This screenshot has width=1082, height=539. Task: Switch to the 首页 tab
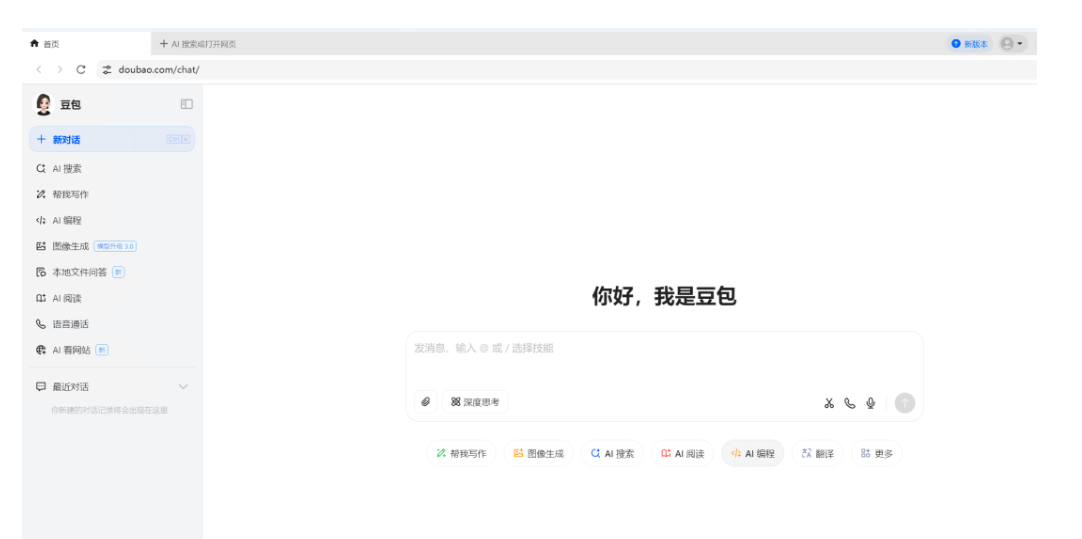86,43
